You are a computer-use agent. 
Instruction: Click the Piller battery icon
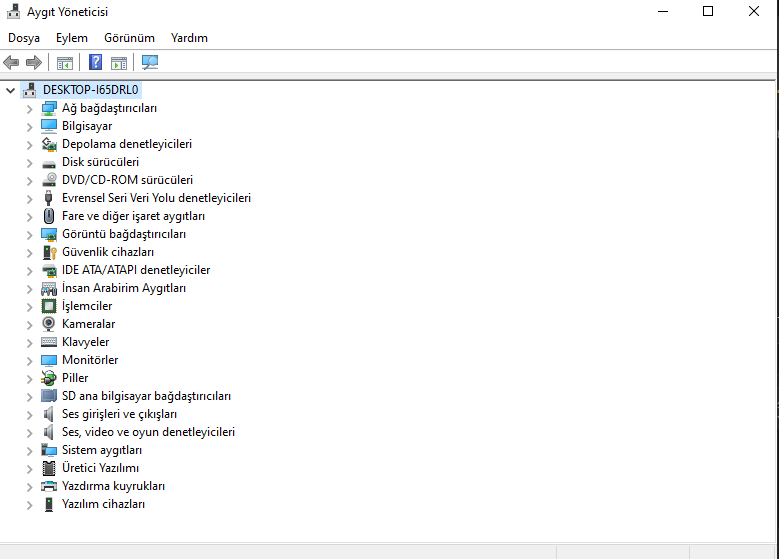49,378
